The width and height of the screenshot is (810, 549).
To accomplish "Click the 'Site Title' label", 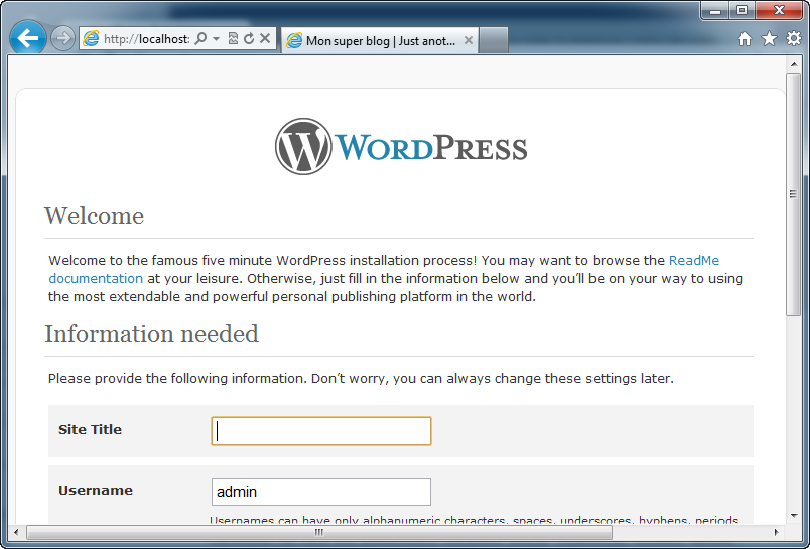I will (x=90, y=429).
